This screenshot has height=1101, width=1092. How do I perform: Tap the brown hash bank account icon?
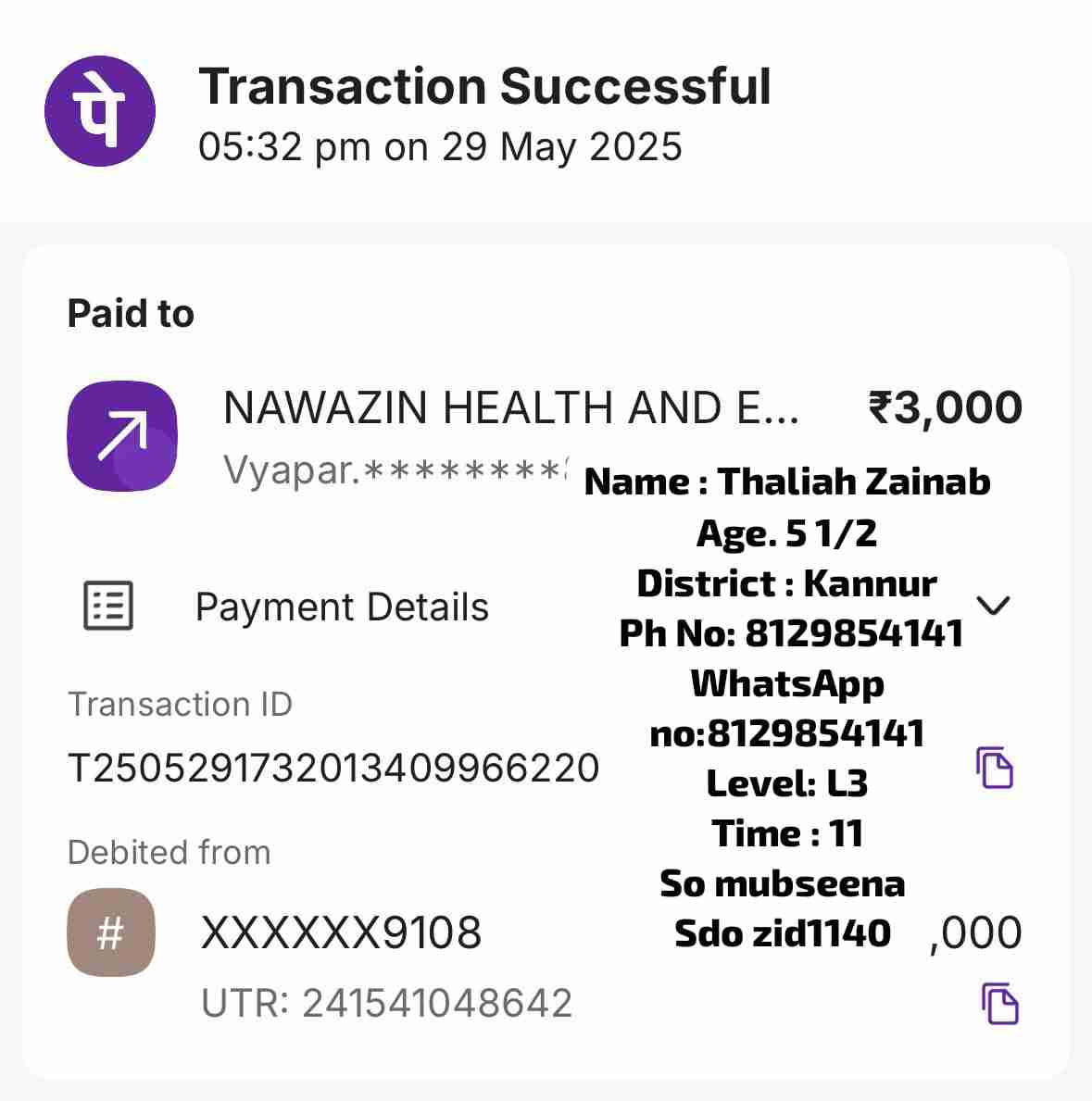(x=111, y=932)
